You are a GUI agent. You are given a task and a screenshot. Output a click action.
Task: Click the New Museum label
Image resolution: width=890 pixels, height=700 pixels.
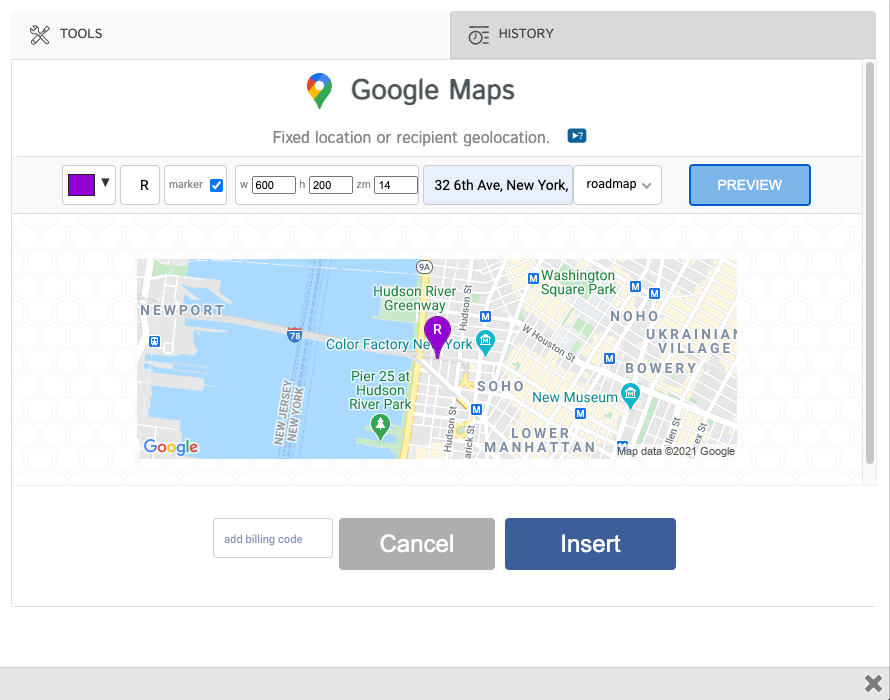click(x=574, y=397)
